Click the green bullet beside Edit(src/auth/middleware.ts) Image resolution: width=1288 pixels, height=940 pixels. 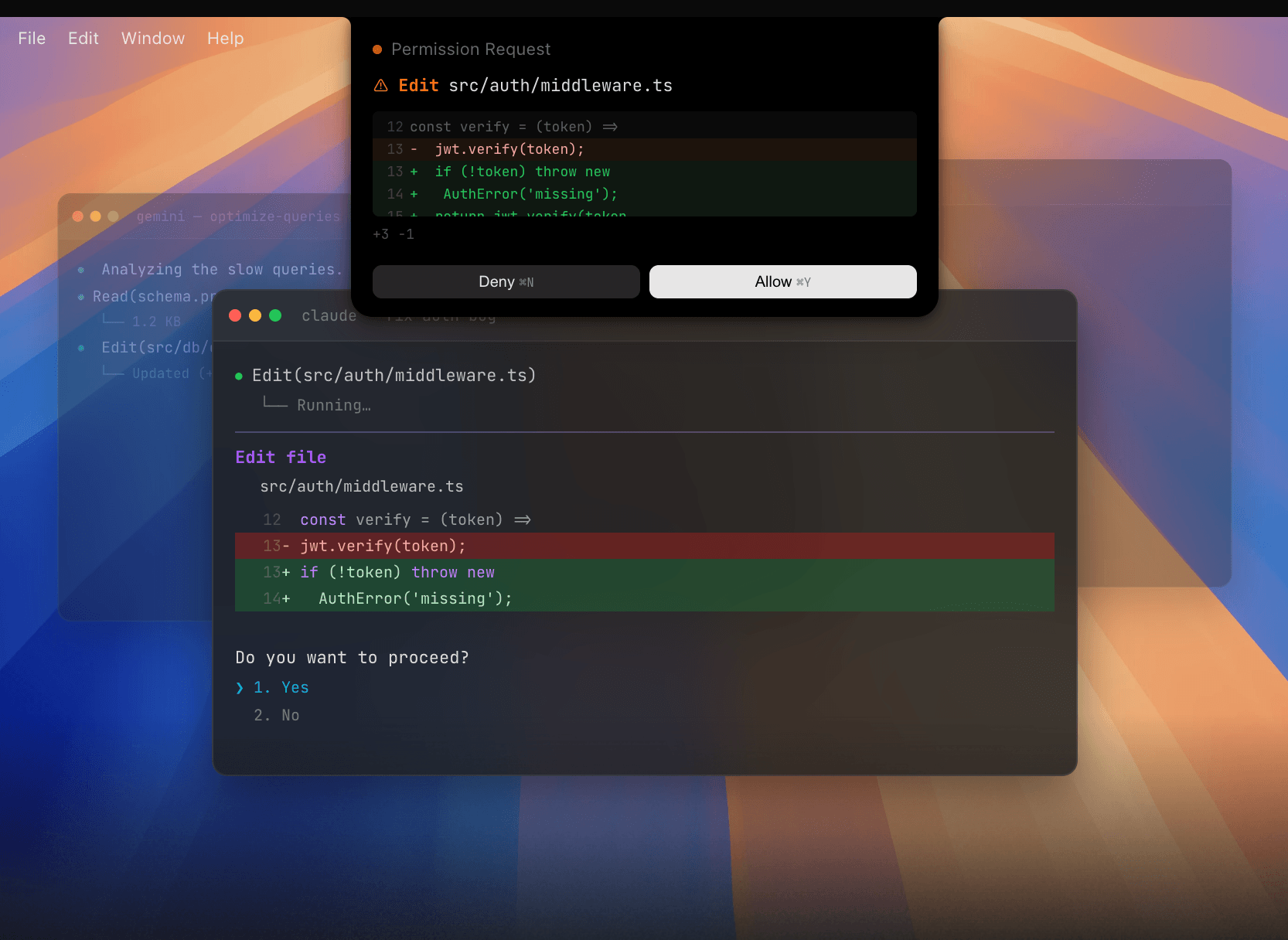(239, 376)
